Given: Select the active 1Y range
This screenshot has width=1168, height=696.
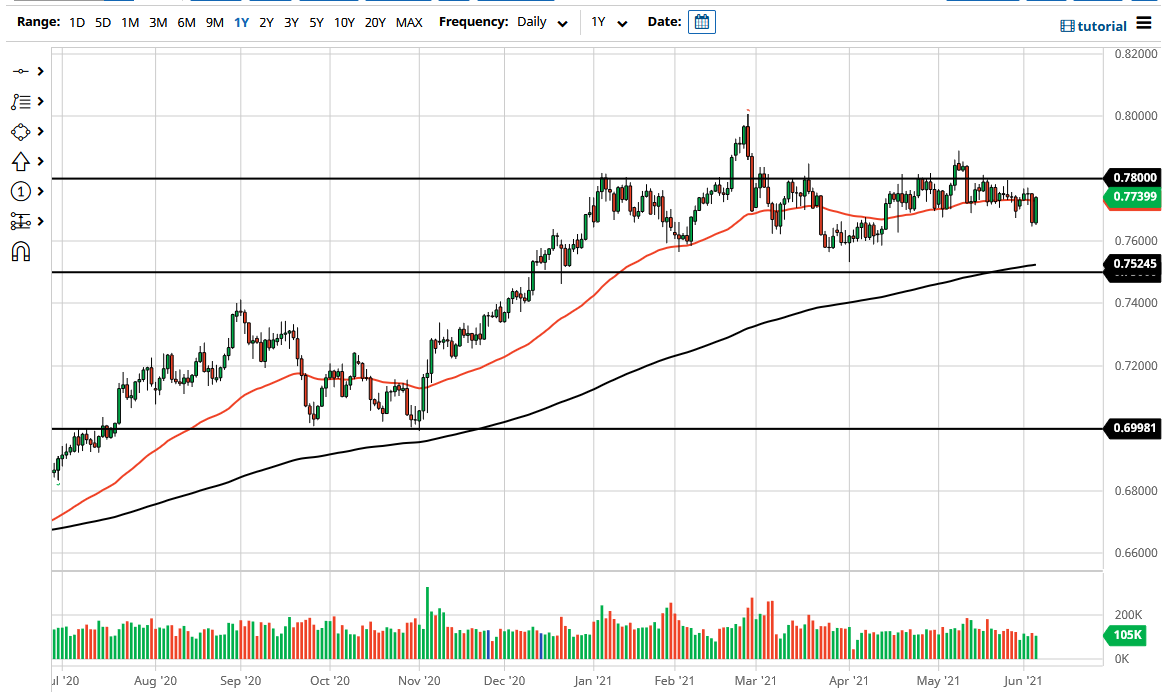Looking at the screenshot, I should coord(241,22).
